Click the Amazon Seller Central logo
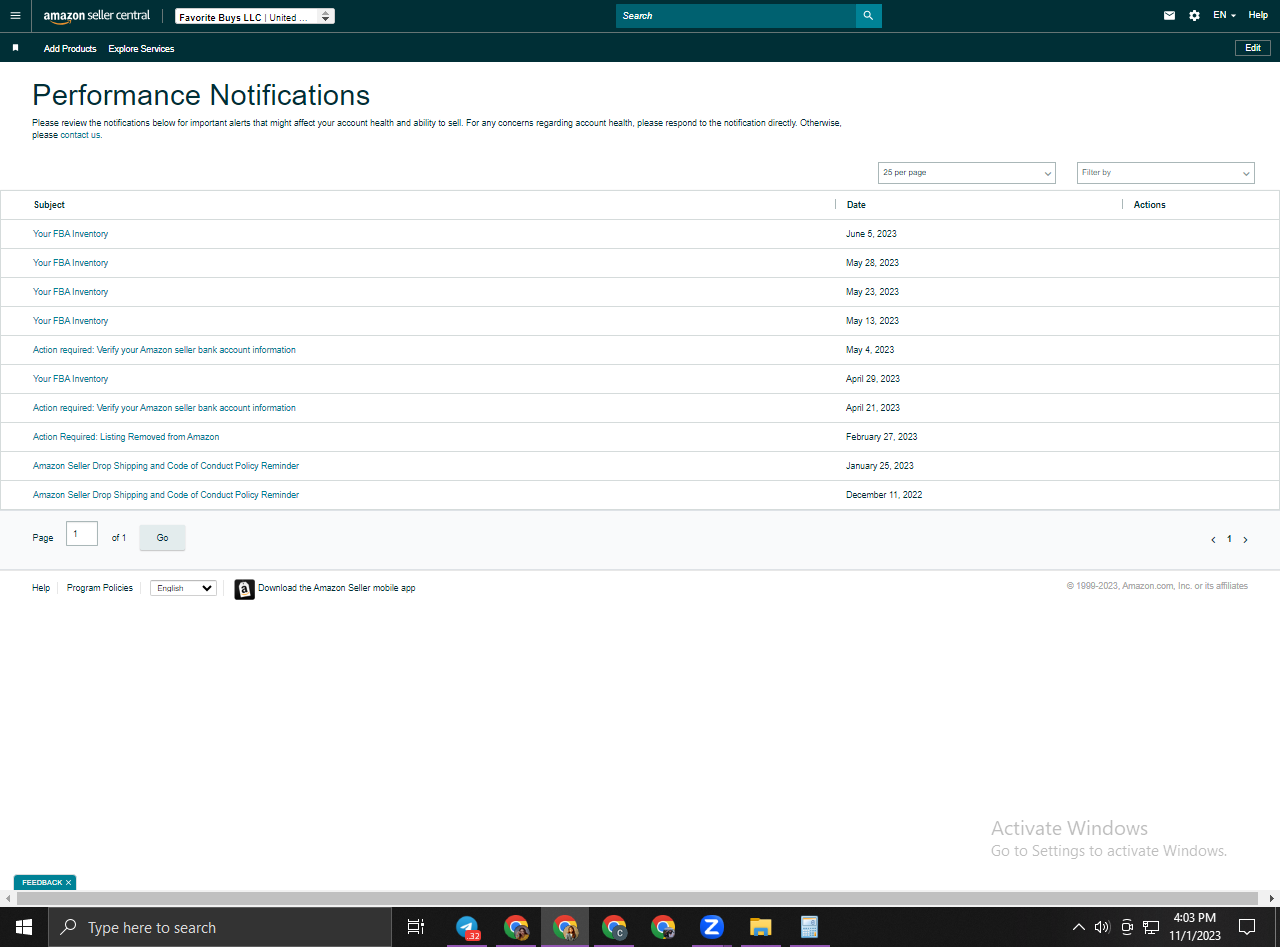Viewport: 1280px width, 947px height. click(97, 16)
